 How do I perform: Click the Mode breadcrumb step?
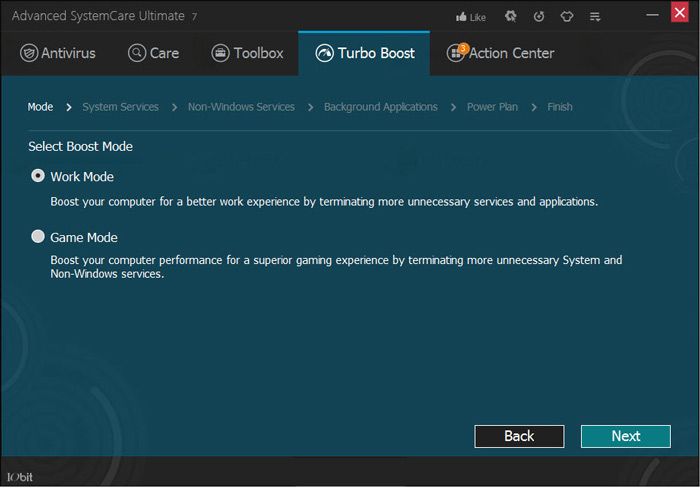point(40,107)
